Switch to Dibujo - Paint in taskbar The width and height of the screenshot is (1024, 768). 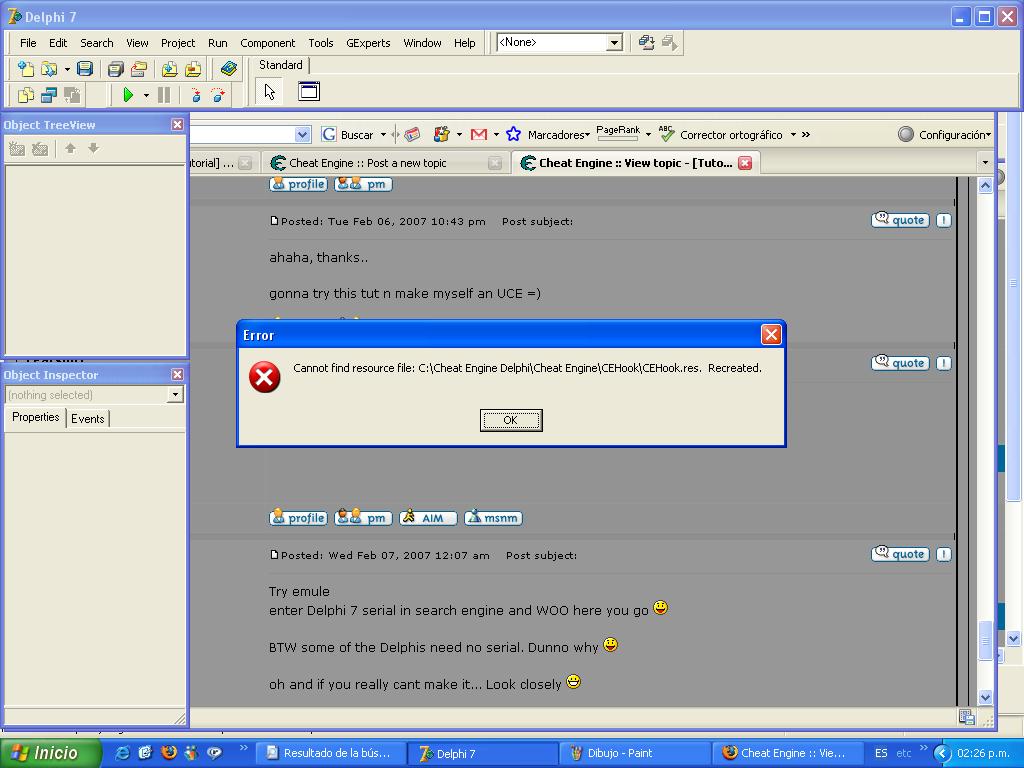point(634,753)
